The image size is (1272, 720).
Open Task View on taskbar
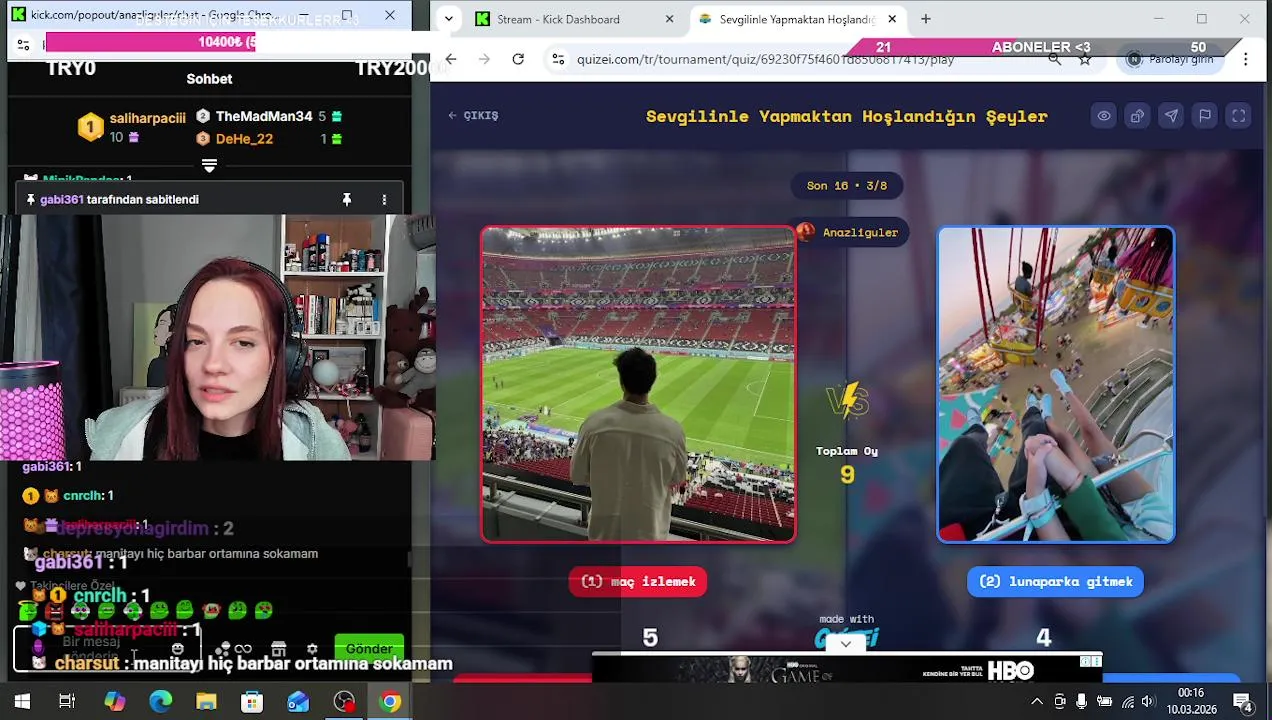[x=67, y=702]
